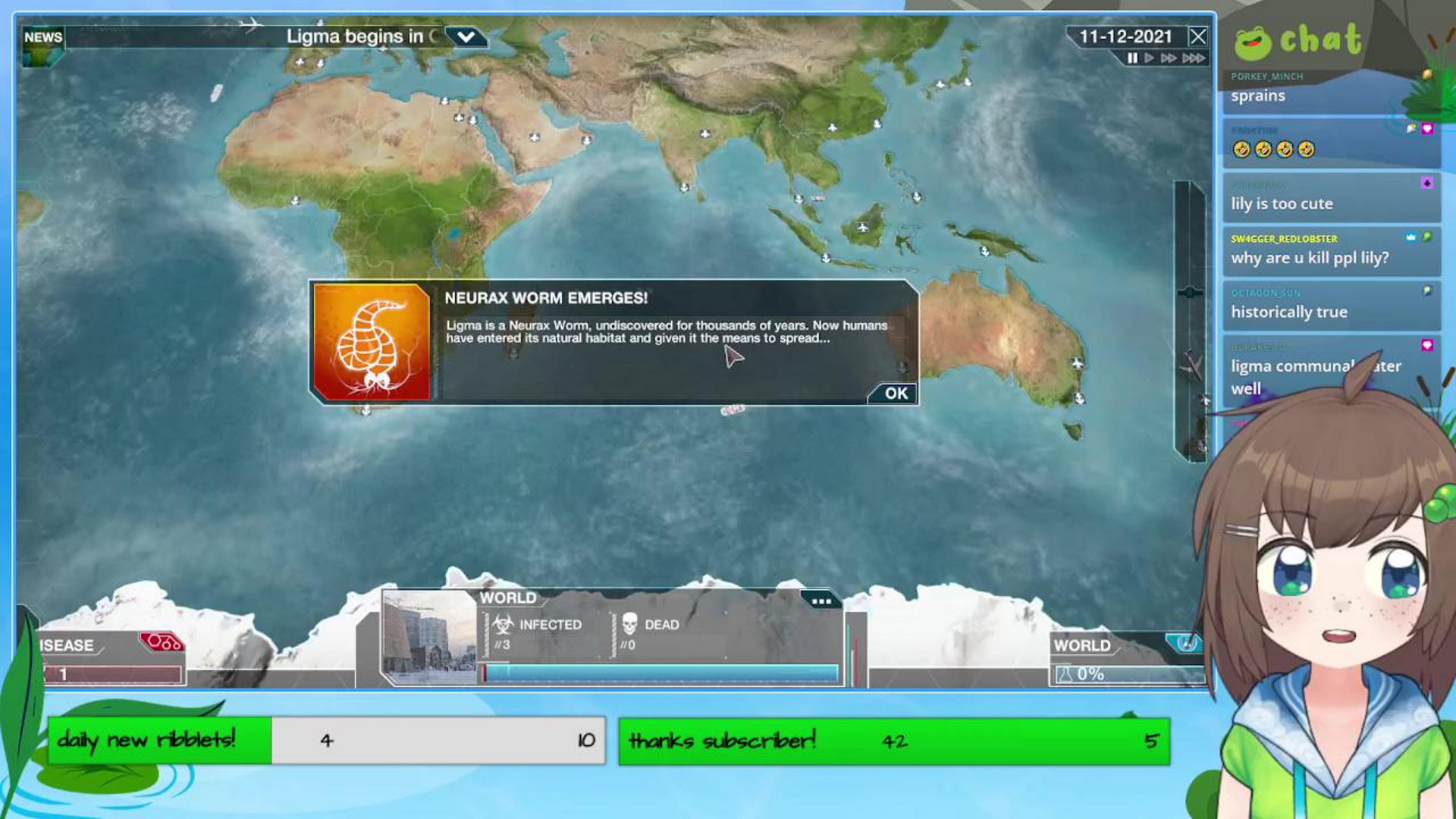1456x819 pixels.
Task: Click the X next to the date
Action: pos(1198,36)
